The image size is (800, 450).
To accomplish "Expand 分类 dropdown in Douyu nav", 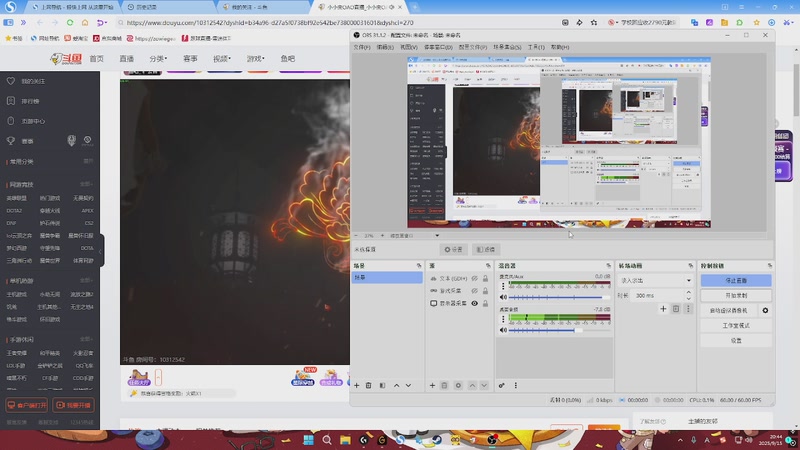I will coord(158,59).
